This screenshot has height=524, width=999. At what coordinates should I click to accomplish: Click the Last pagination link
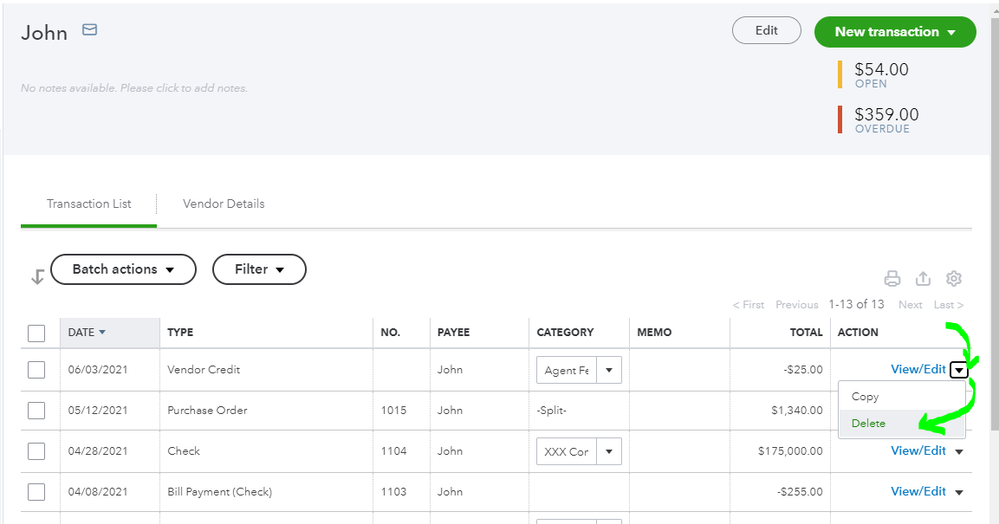pos(949,305)
